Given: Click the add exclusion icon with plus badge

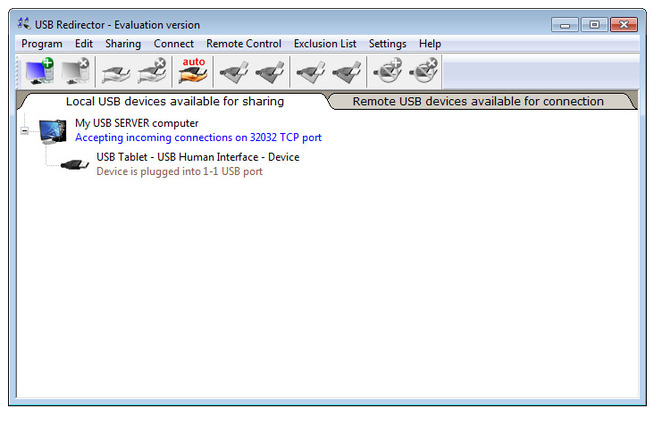Looking at the screenshot, I should point(387,71).
